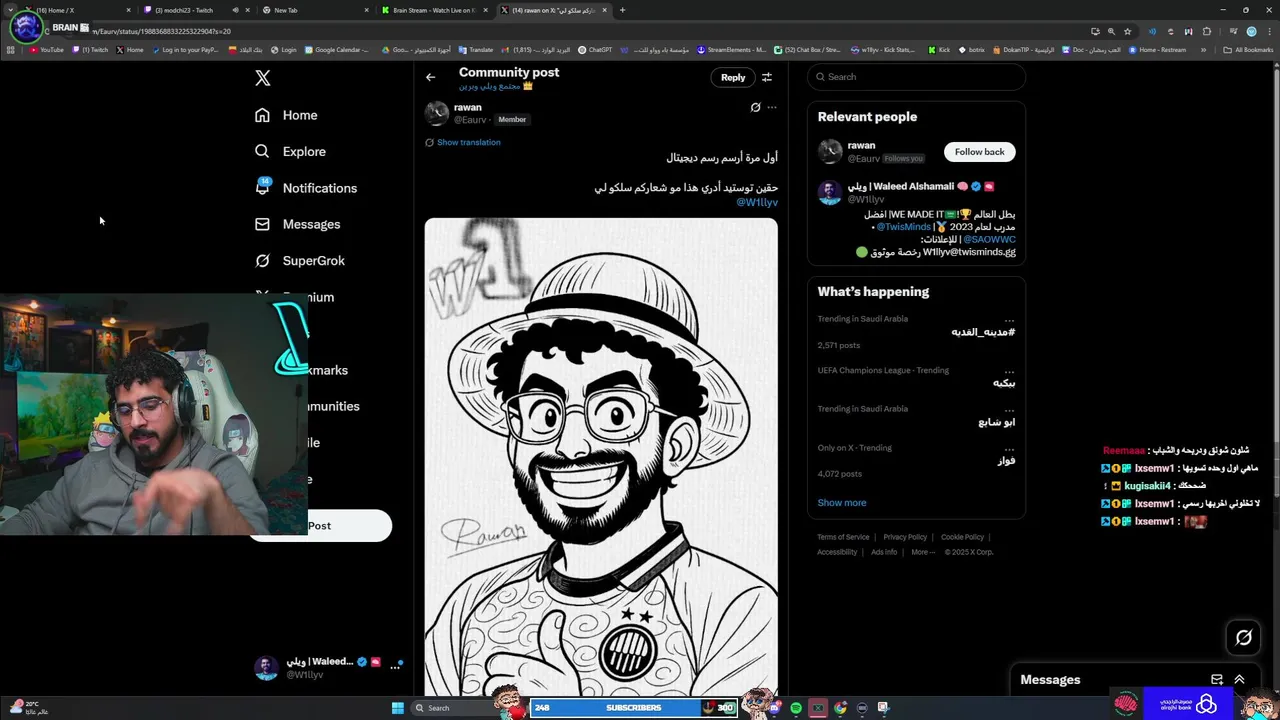Open more options for قوار trend
The height and width of the screenshot is (720, 1280).
(1009, 448)
